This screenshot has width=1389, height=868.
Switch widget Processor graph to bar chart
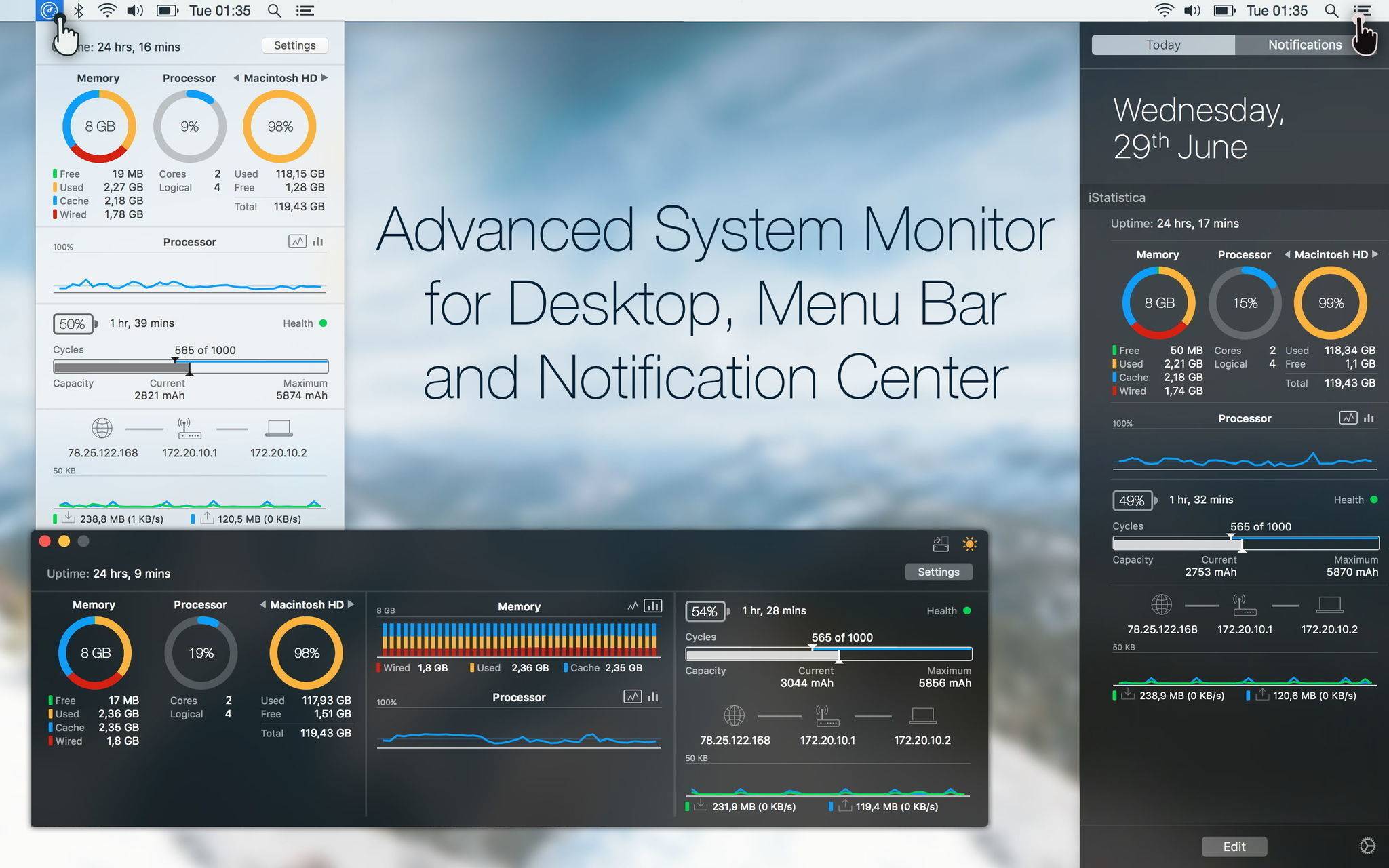[x=1369, y=418]
